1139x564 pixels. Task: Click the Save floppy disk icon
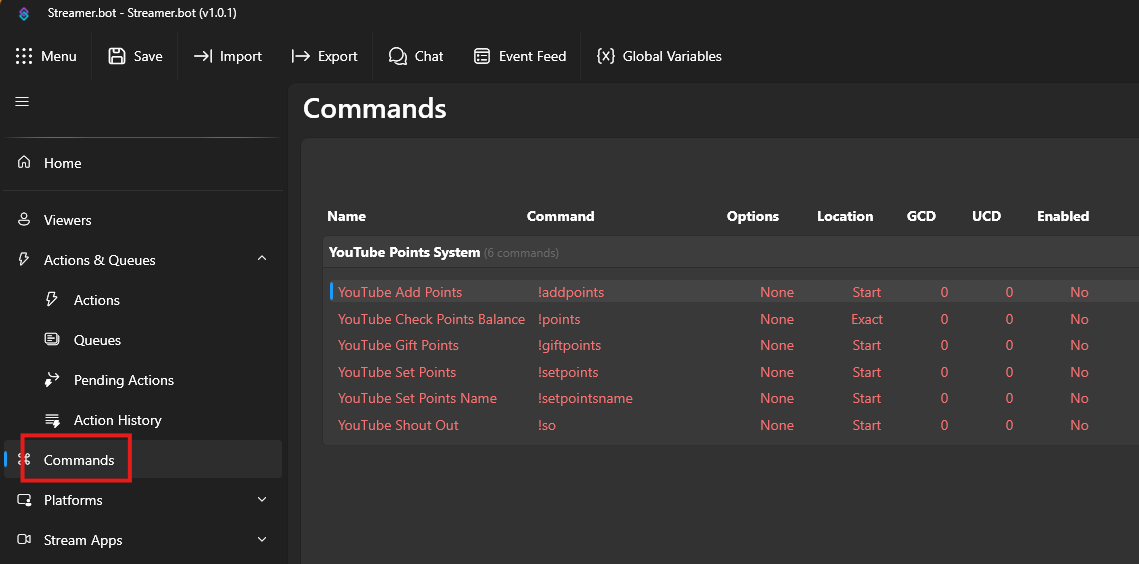tap(117, 56)
